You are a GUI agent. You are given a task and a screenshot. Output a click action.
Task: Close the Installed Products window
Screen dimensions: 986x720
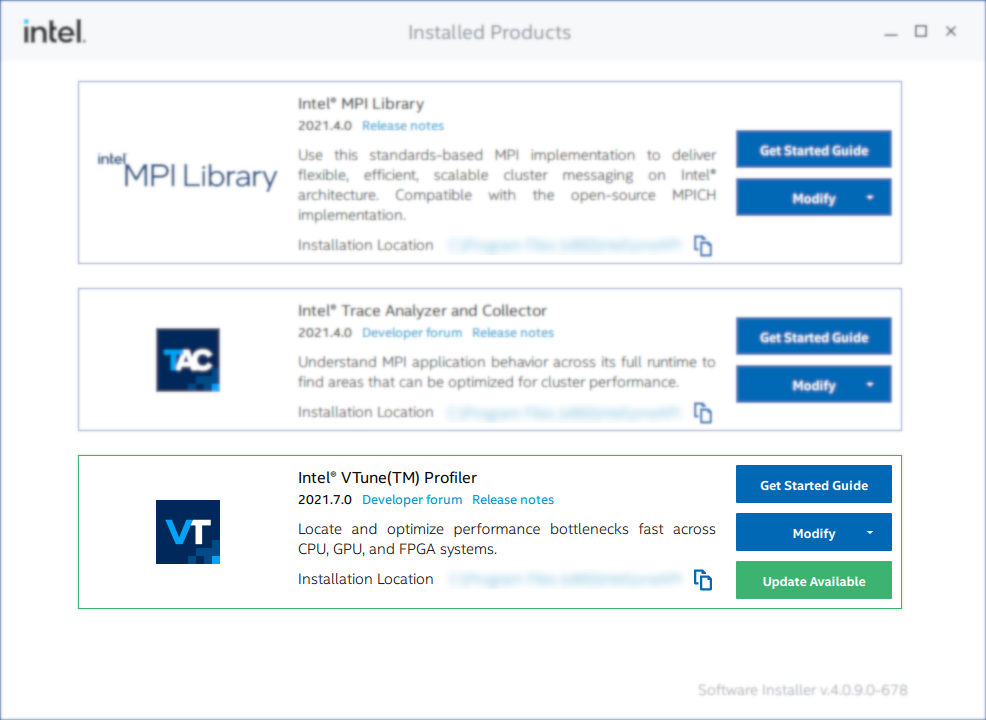(951, 31)
